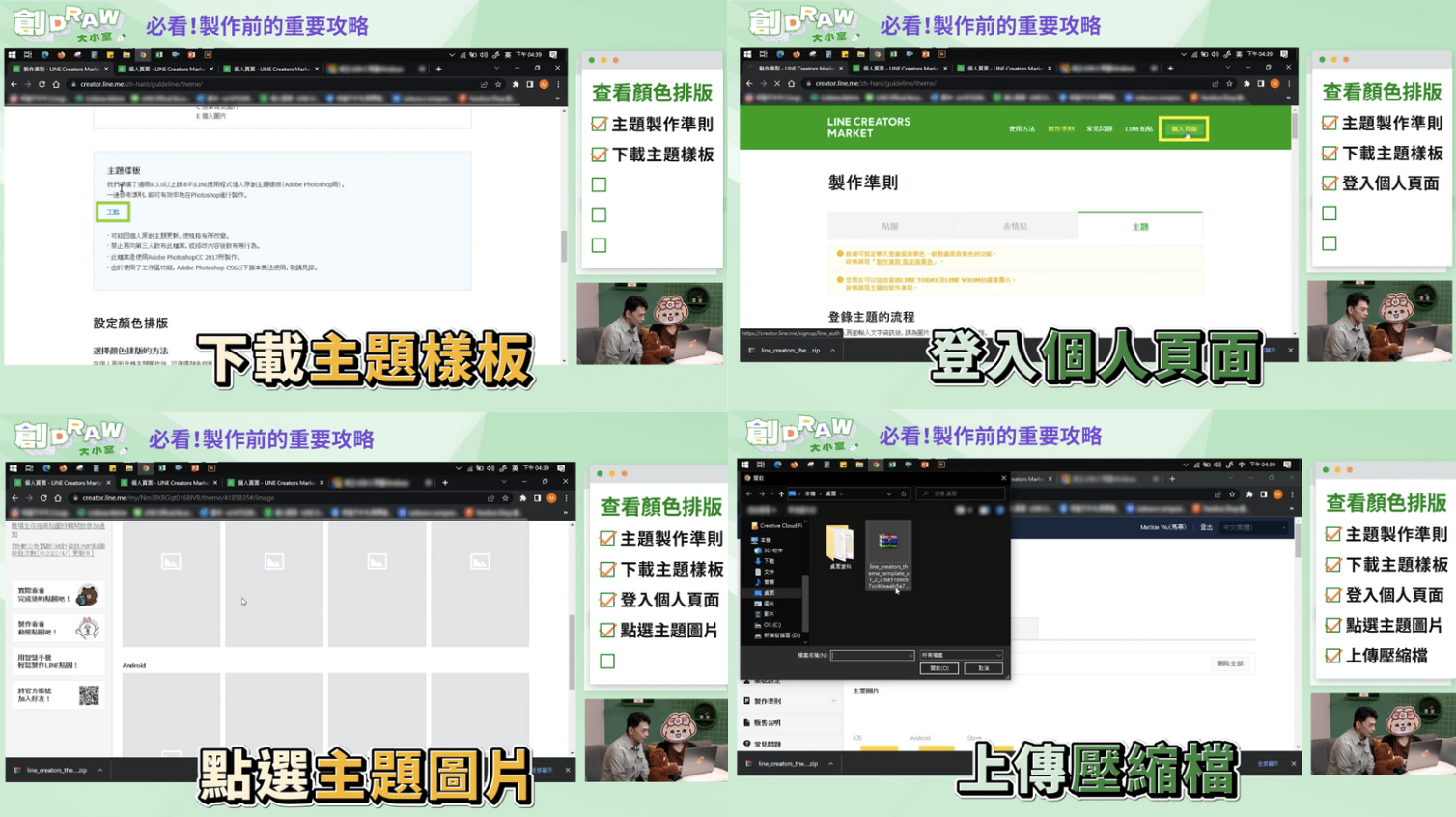Select 桌面 in dialog tree
Screen dimensions: 1456x817
pos(765,592)
